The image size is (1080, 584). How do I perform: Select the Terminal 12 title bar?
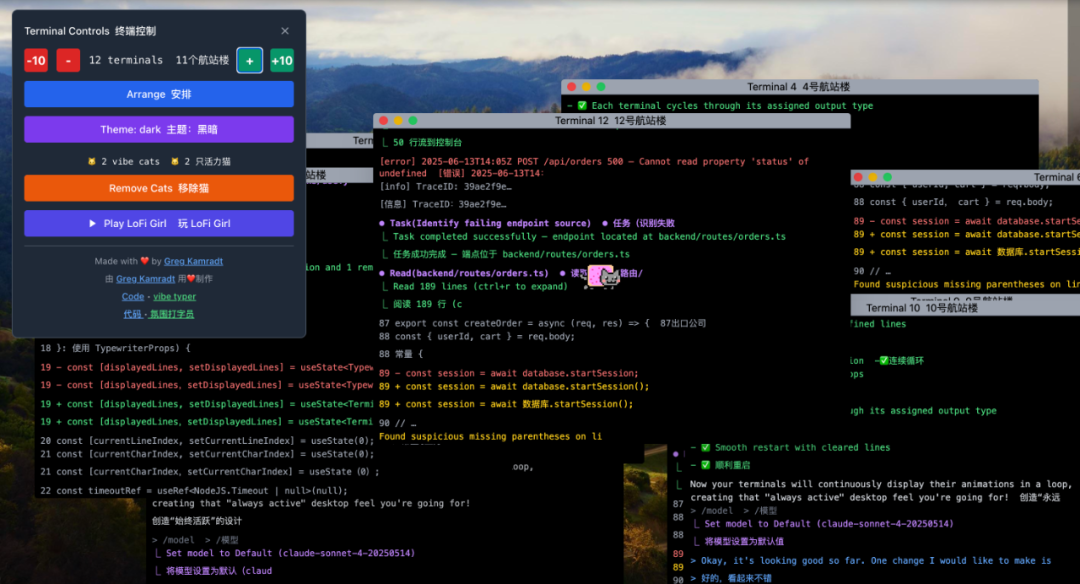click(x=612, y=121)
